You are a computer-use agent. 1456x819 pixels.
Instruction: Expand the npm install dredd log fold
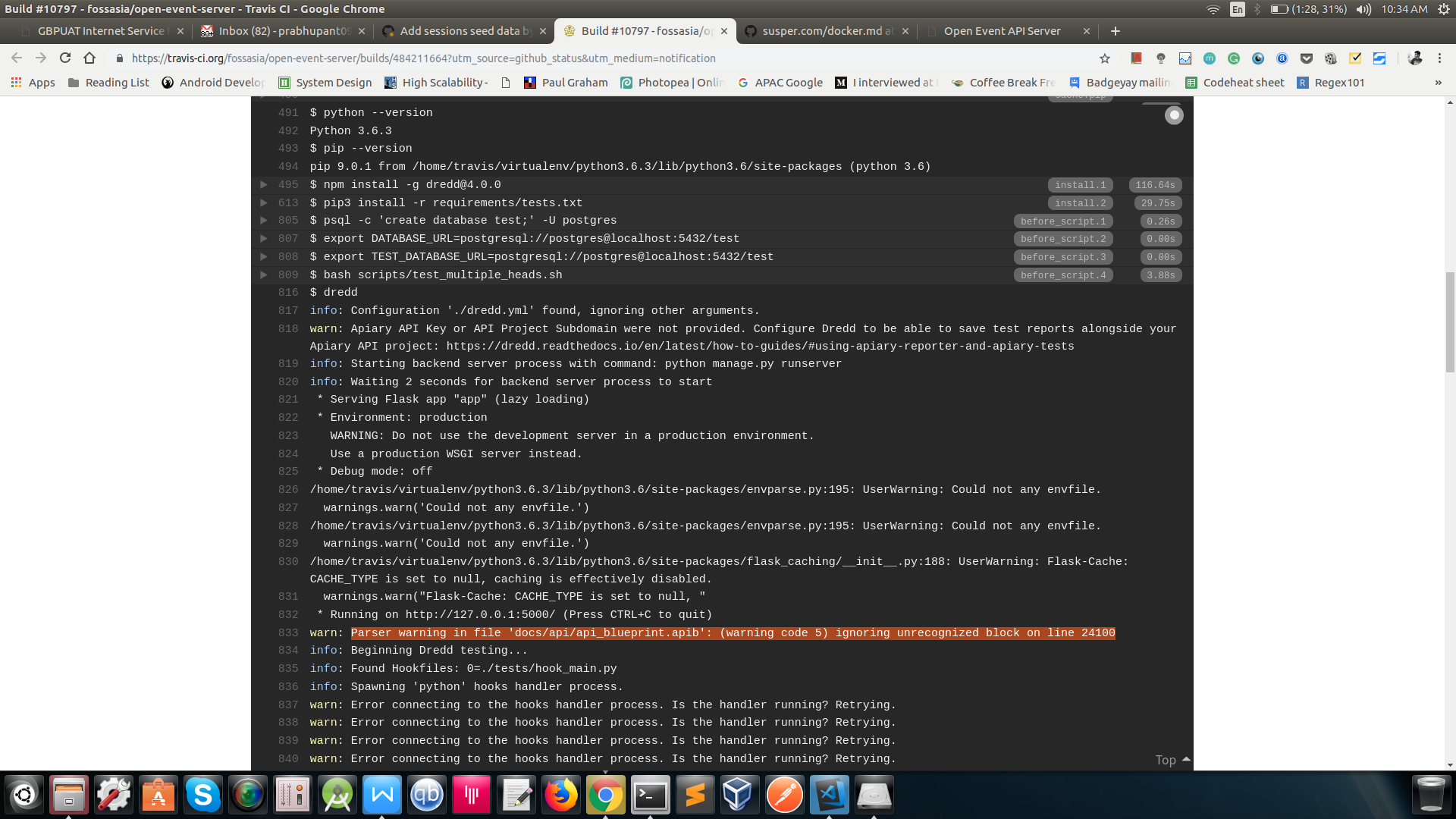pos(263,185)
